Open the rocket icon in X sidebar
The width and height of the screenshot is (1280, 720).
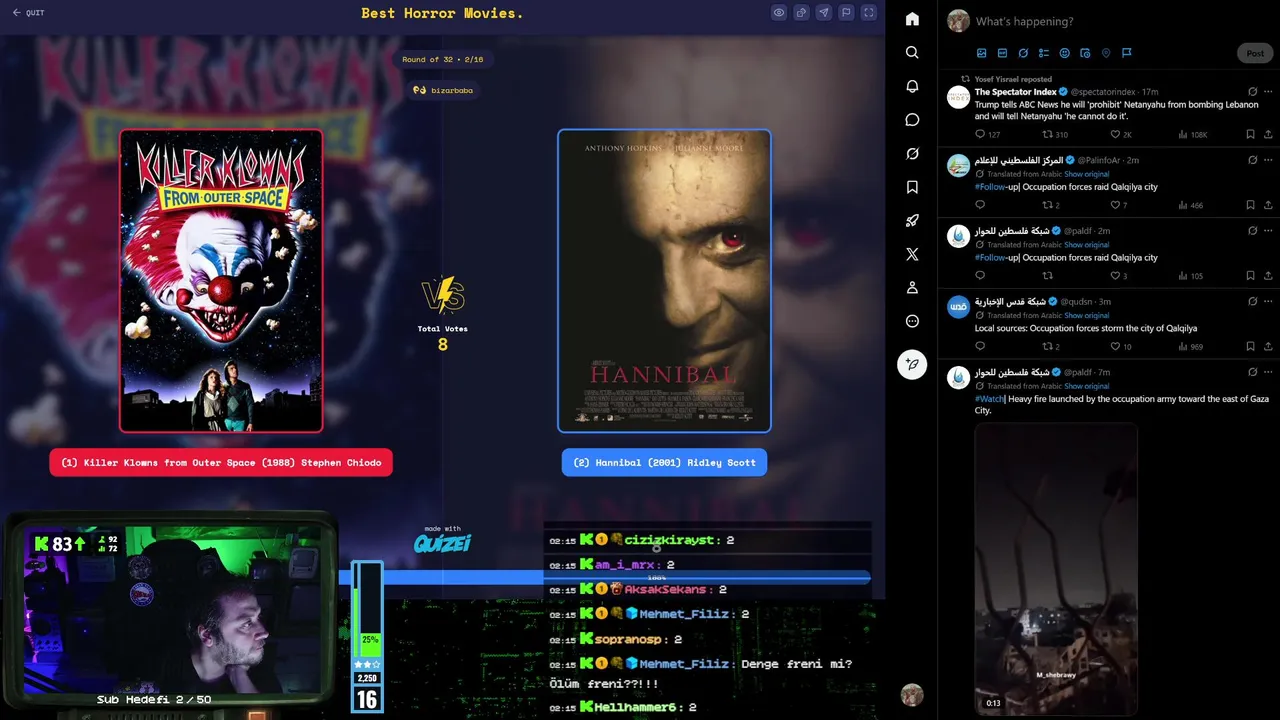912,221
